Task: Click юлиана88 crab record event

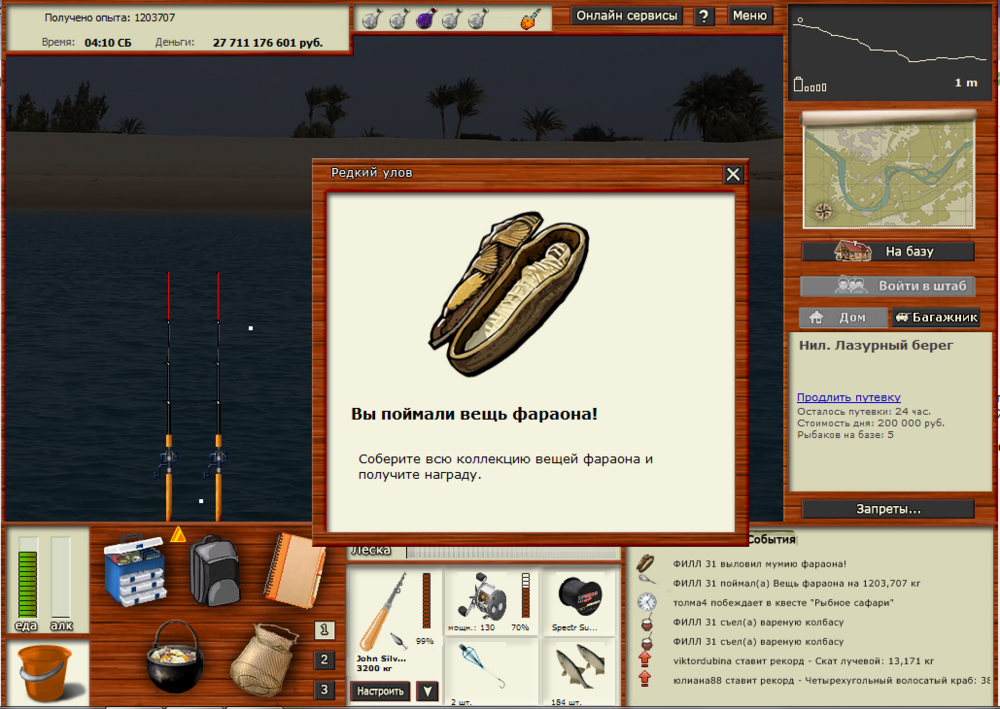Action: [832, 680]
